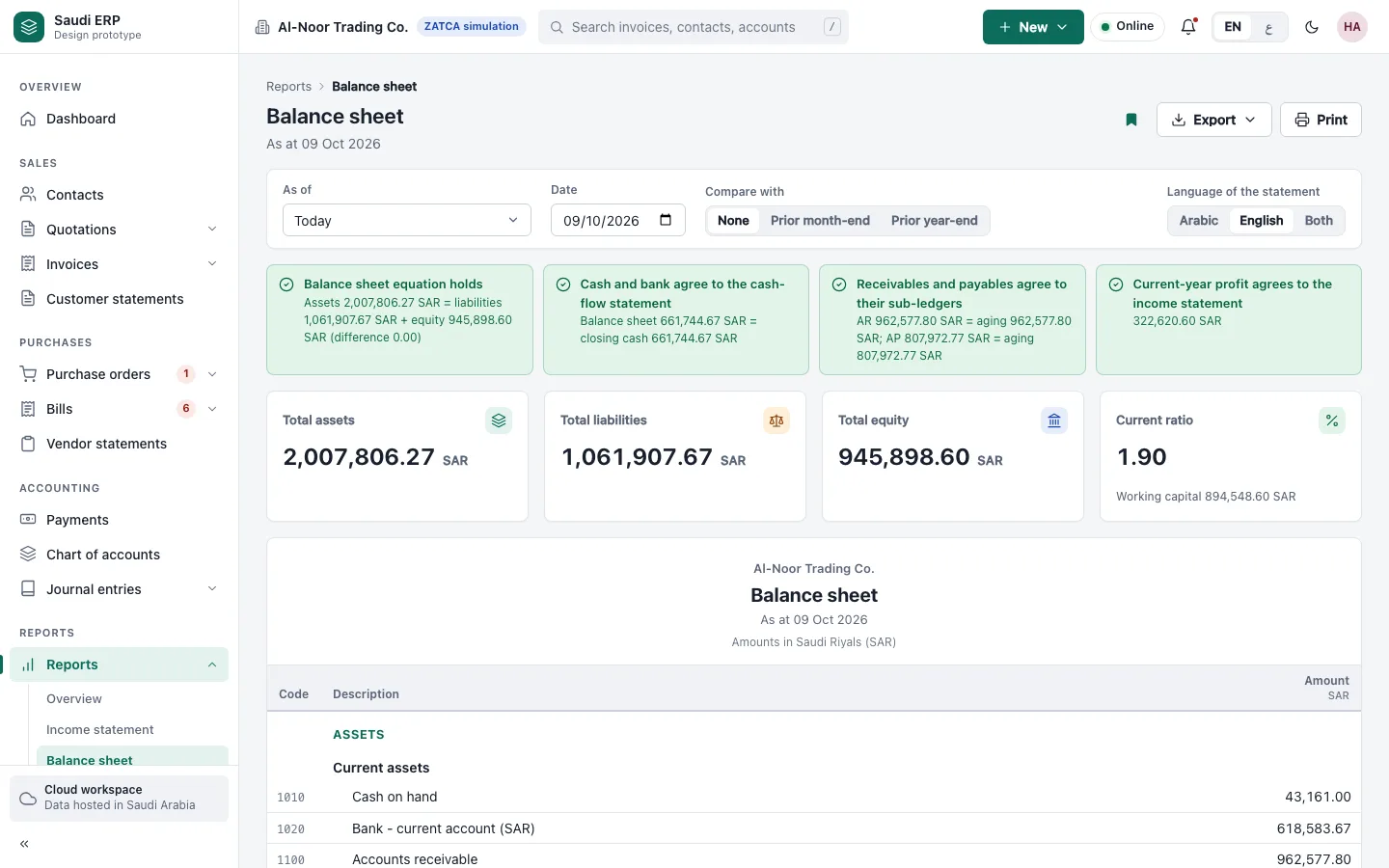The width and height of the screenshot is (1389, 868).
Task: Click the Total assets layers icon
Action: pyautogui.click(x=499, y=420)
